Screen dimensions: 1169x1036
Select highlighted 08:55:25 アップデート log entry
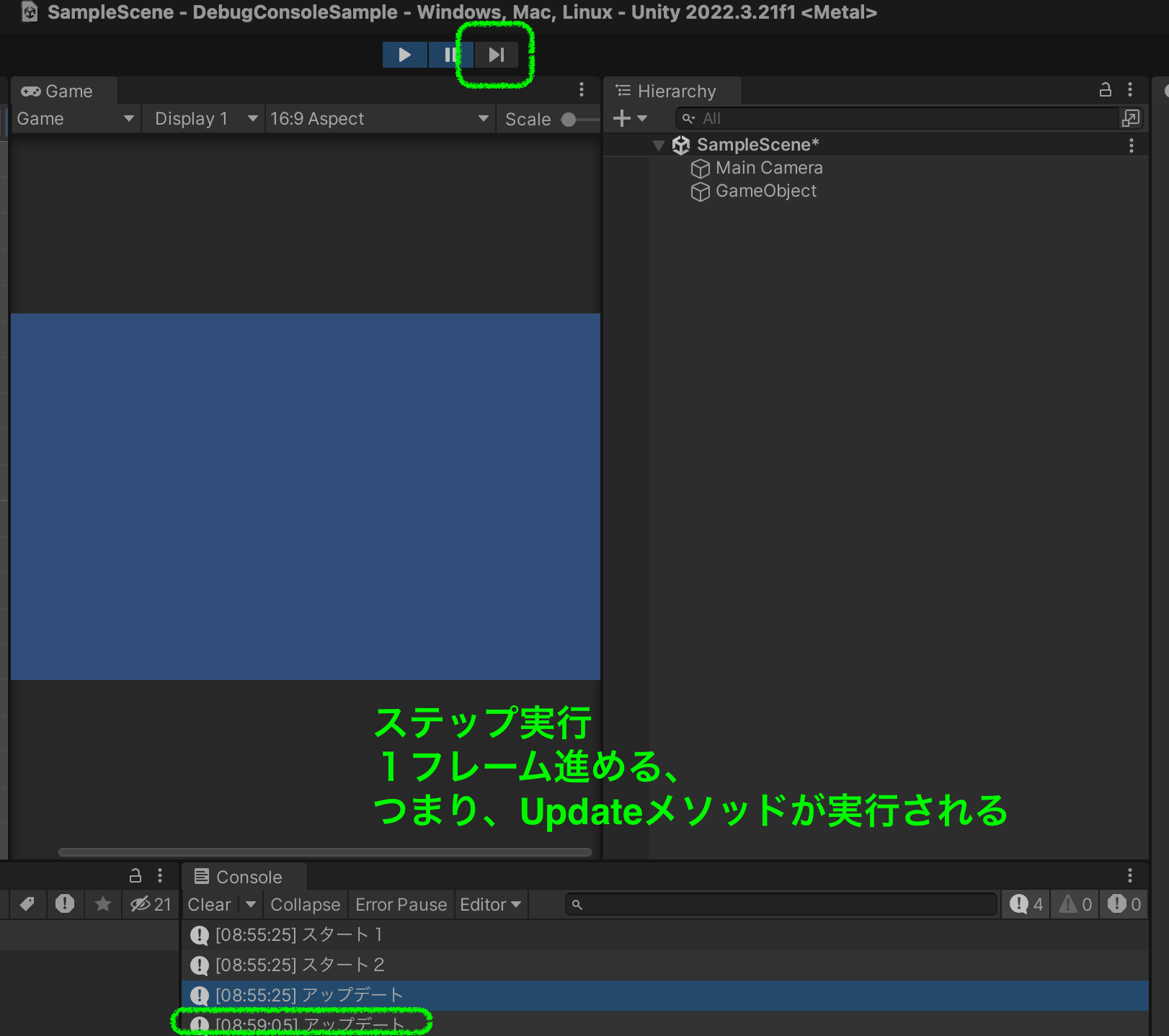[x=664, y=995]
